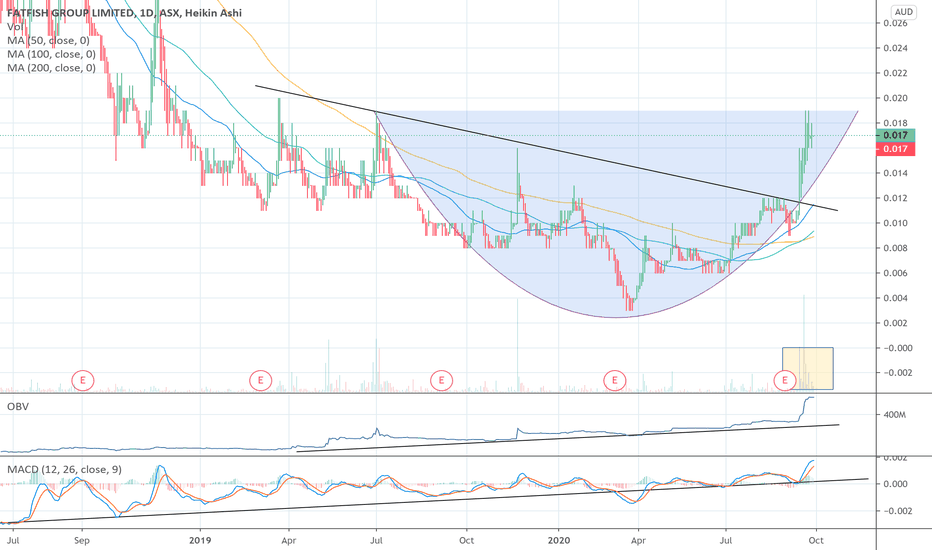Click the 0.020 price scale label

895,98
